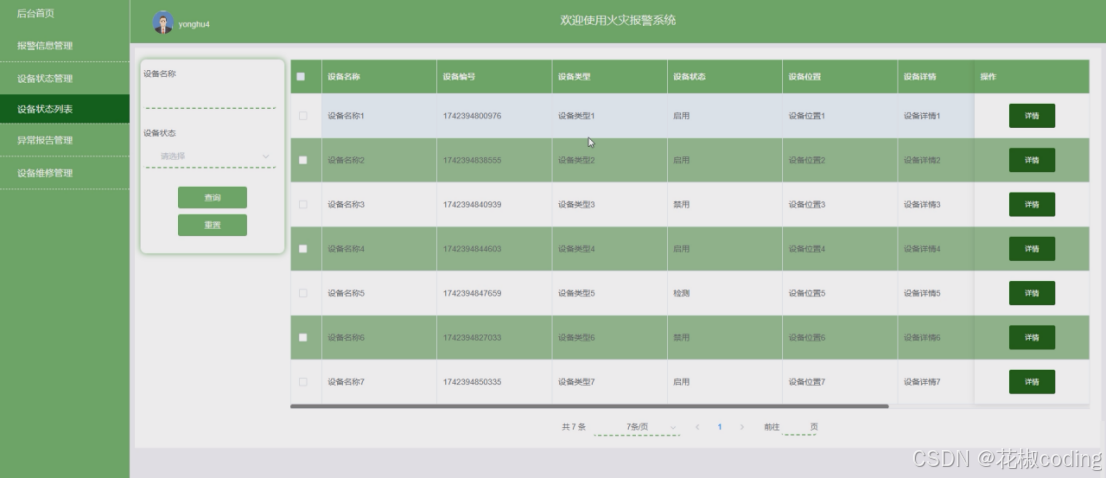This screenshot has width=1106, height=479.
Task: Click the table horizontal scrollbar
Action: click(589, 406)
